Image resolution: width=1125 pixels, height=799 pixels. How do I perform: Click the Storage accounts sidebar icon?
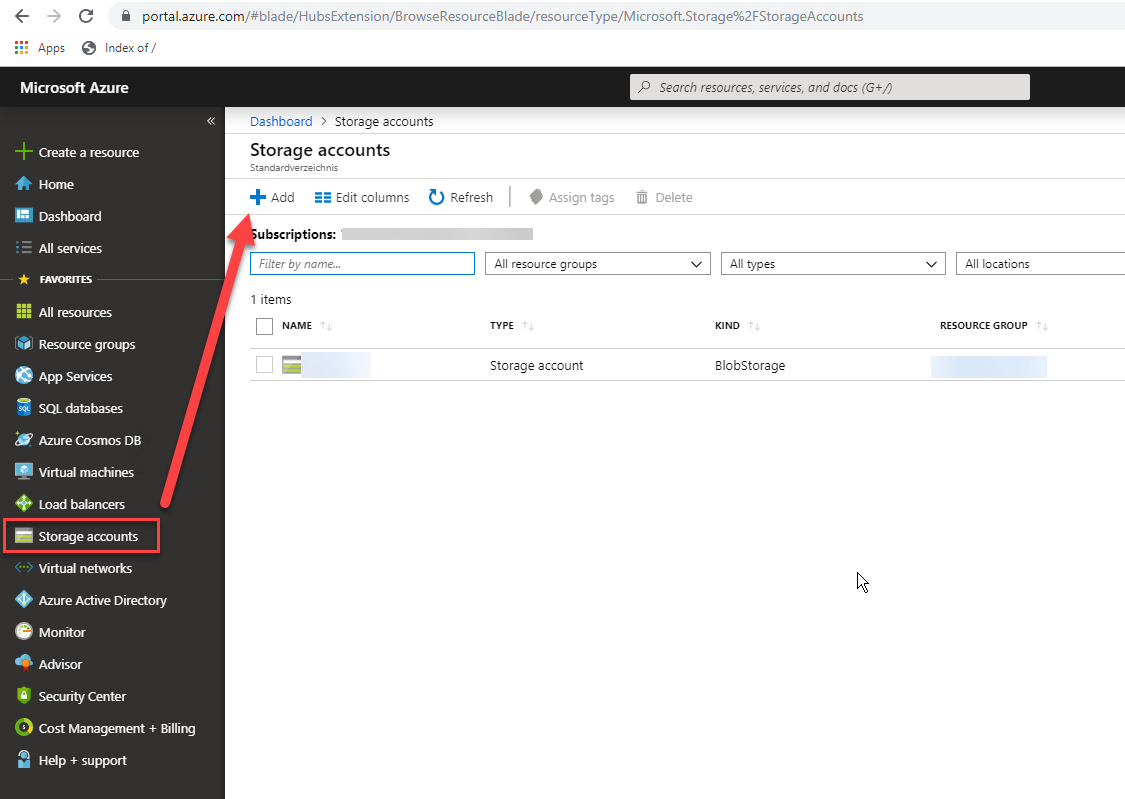[24, 536]
